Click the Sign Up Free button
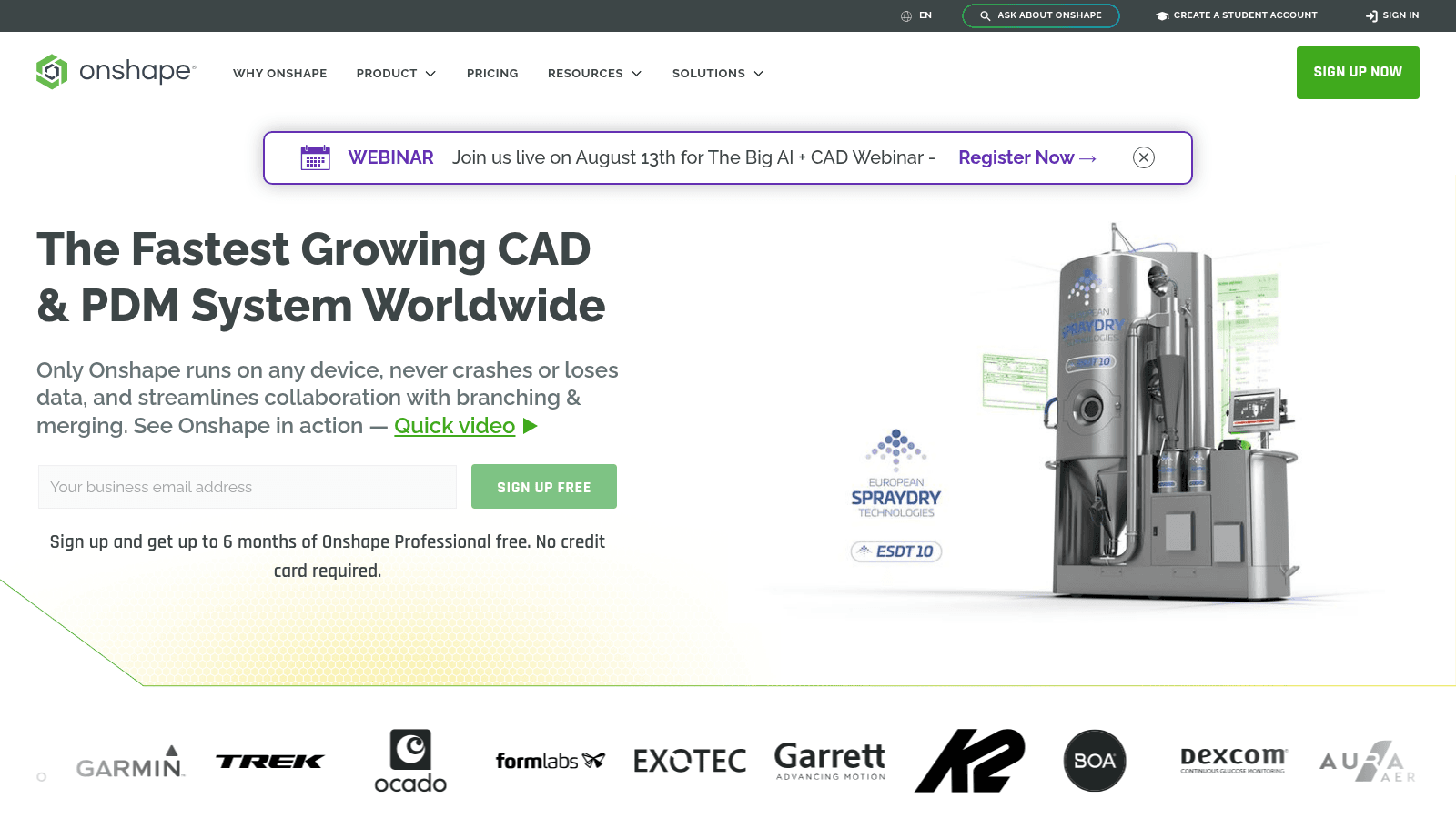1456x819 pixels. (x=544, y=487)
